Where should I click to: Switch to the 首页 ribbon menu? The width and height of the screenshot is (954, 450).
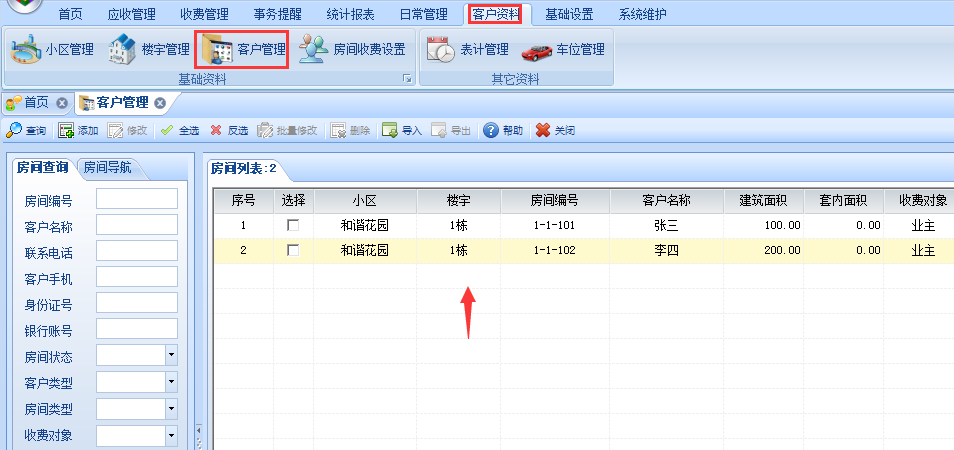(71, 14)
